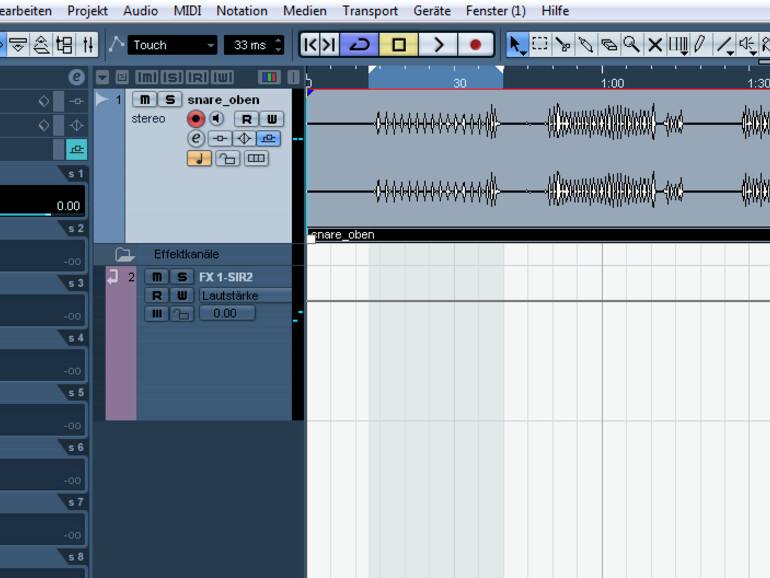Start playback with the Play button
770x578 pixels.
[438, 45]
